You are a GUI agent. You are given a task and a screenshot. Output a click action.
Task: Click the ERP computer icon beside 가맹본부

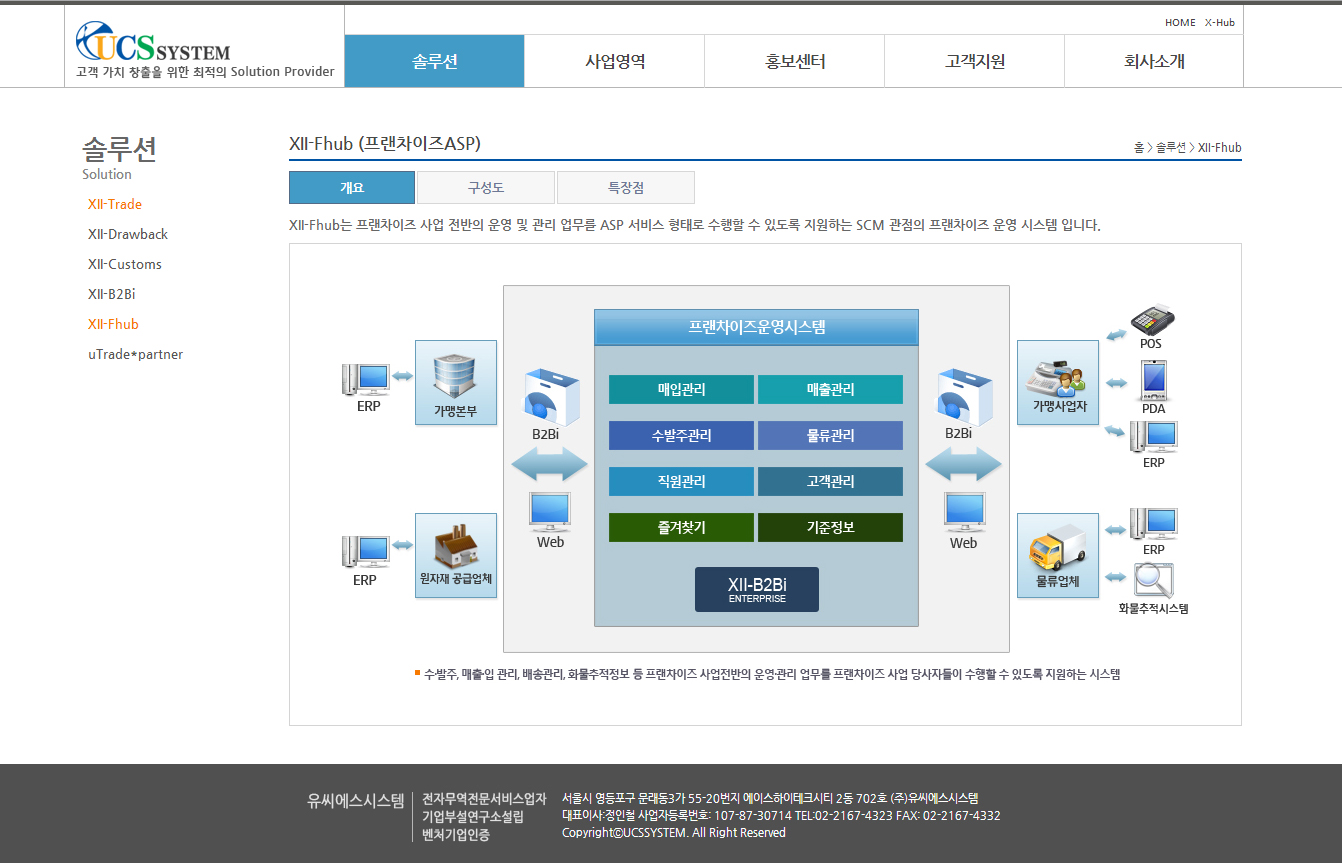tap(366, 379)
